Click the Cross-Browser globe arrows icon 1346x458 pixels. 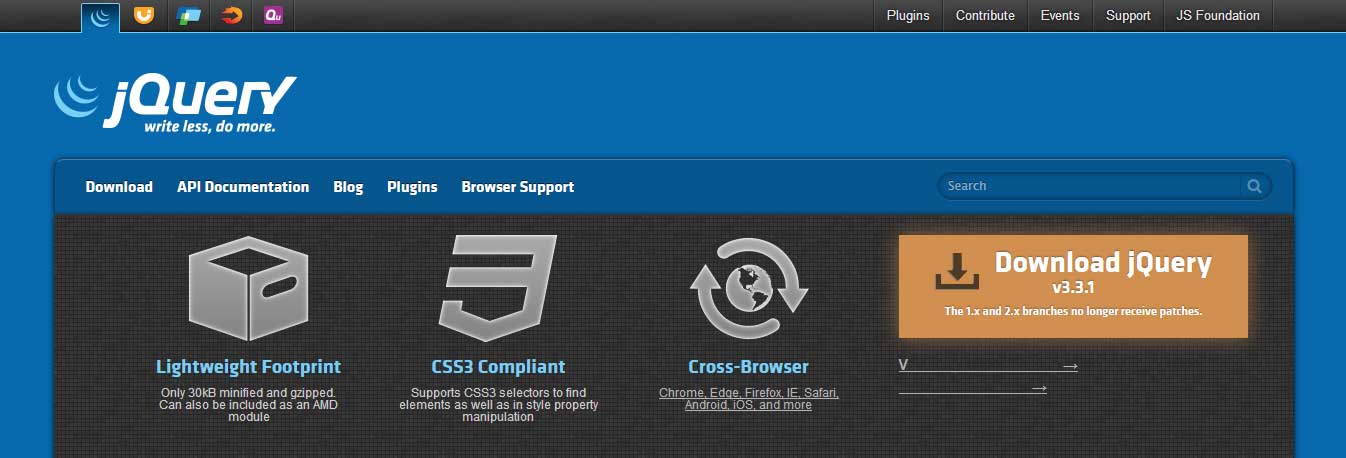748,289
